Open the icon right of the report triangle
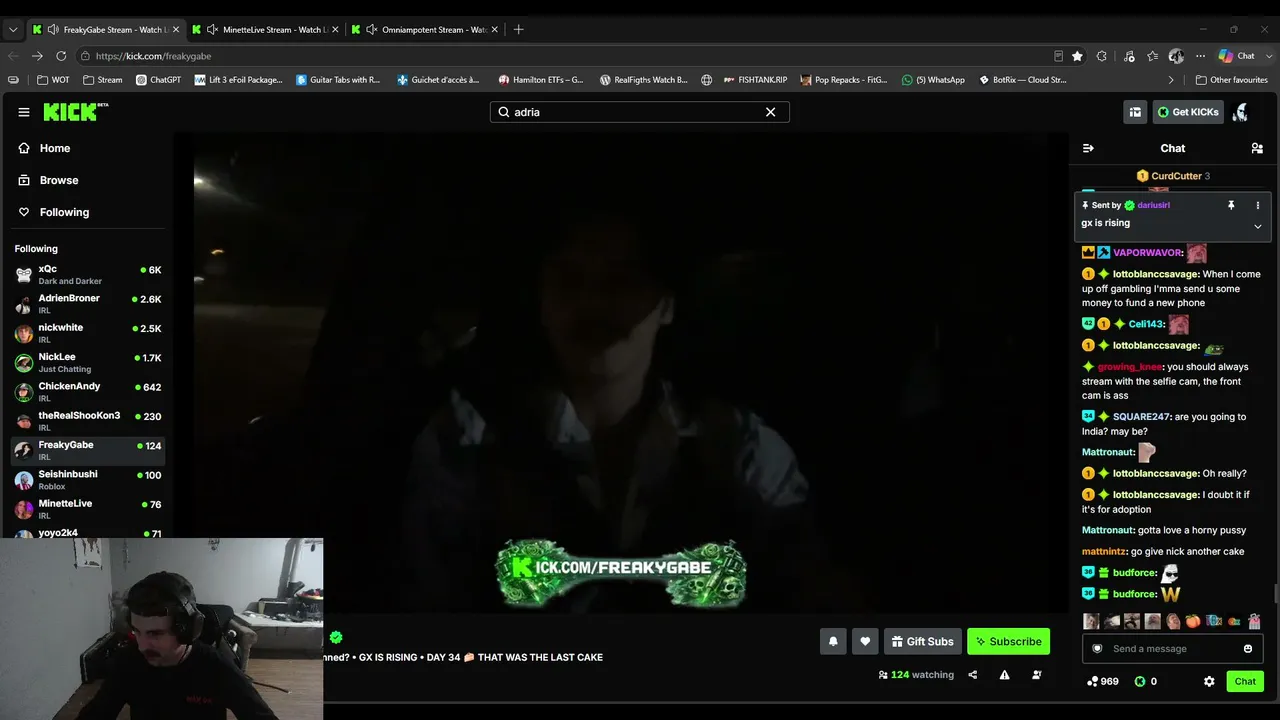1280x720 pixels. point(1036,675)
